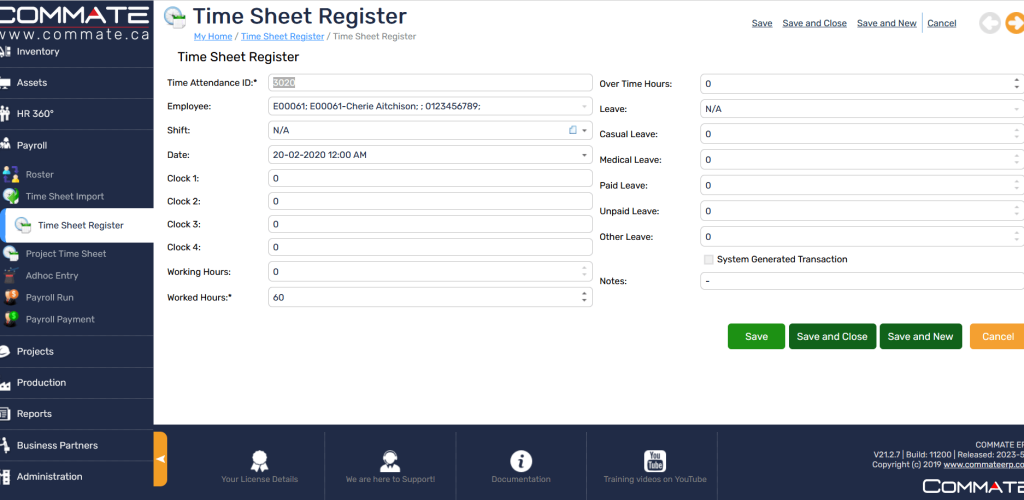Click the support headset icon
The image size is (1024, 500).
(390, 461)
